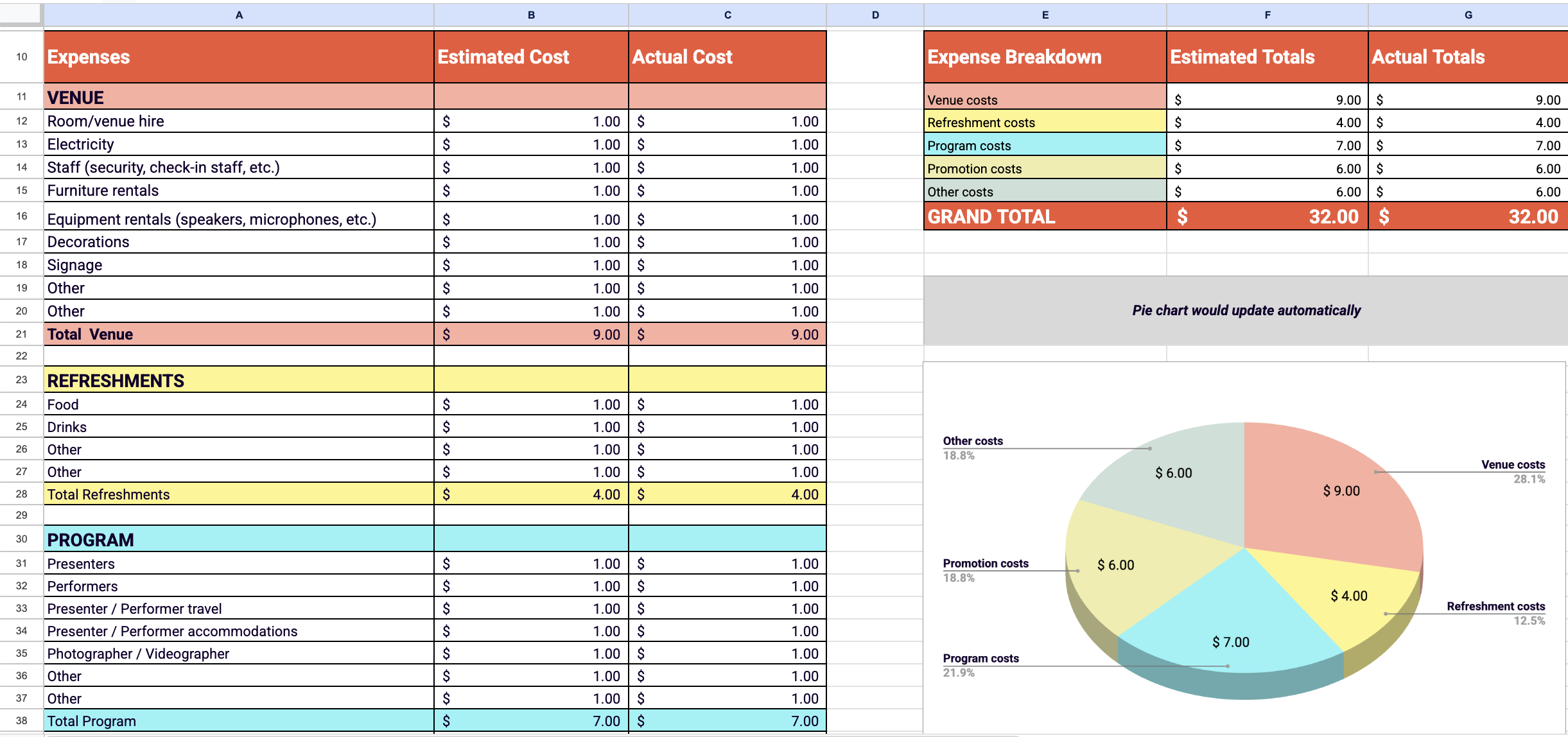1568x737 pixels.
Task: Select column C header
Action: (x=727, y=15)
